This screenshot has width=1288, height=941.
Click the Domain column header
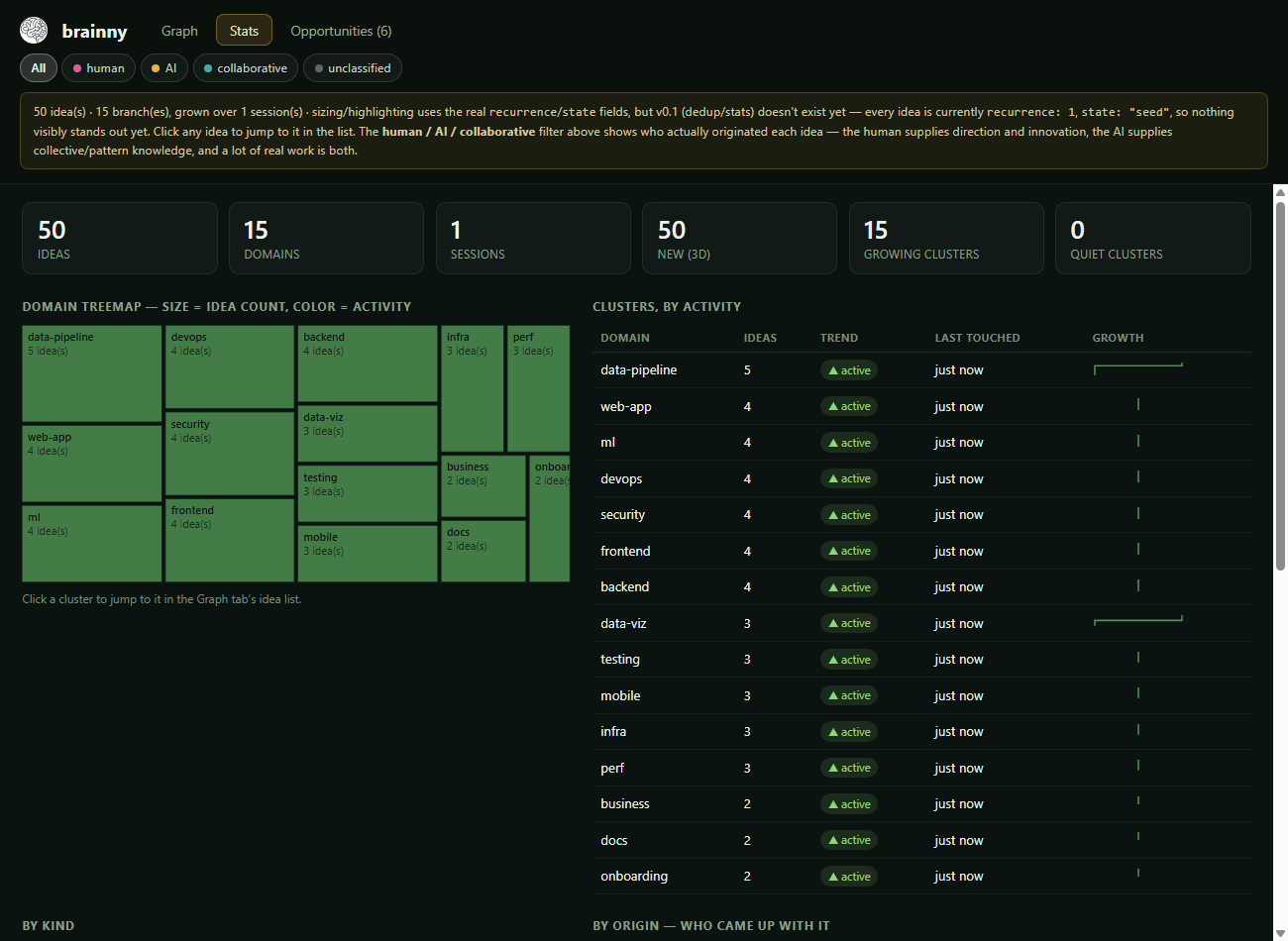(625, 338)
